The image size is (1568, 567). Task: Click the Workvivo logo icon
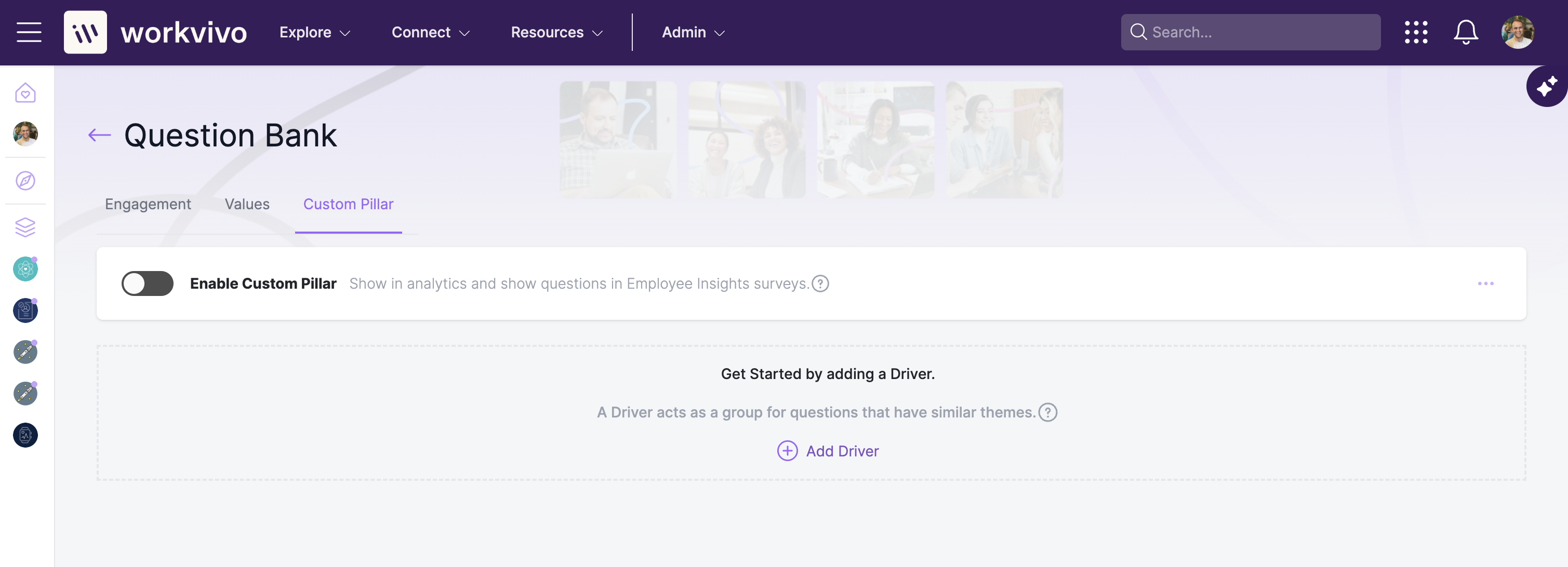[85, 32]
